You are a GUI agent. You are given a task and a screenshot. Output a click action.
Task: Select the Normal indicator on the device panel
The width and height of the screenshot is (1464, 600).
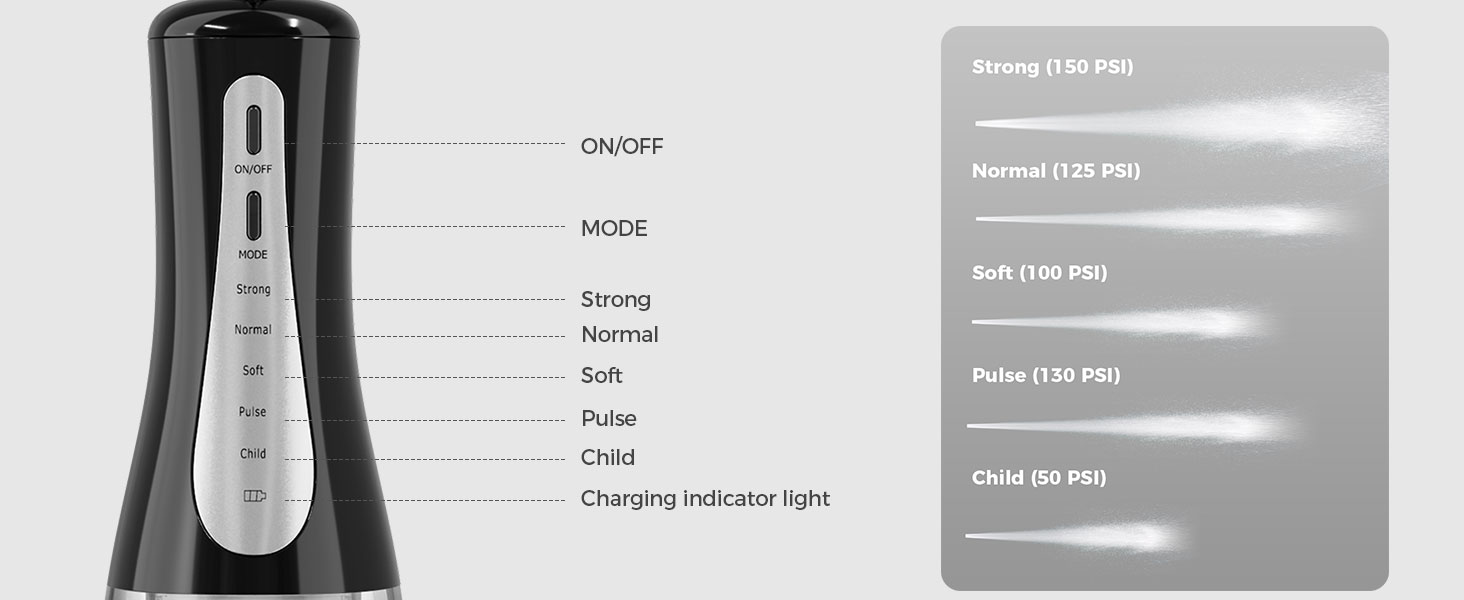(x=253, y=330)
